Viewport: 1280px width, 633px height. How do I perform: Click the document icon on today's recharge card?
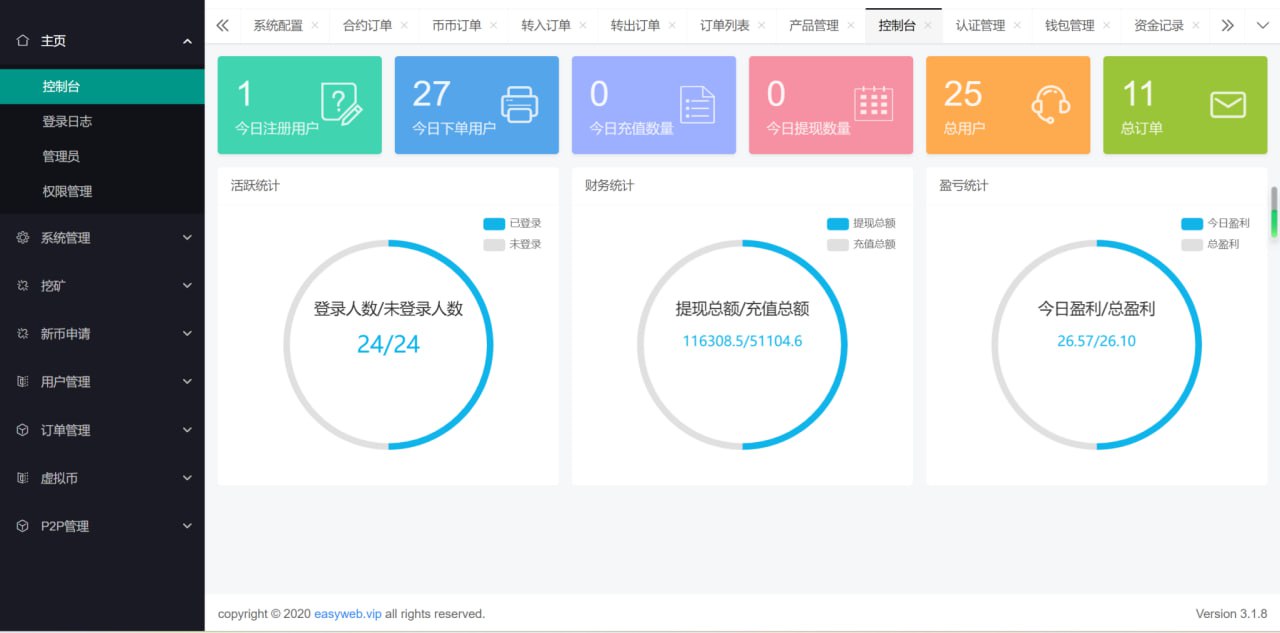(x=697, y=105)
